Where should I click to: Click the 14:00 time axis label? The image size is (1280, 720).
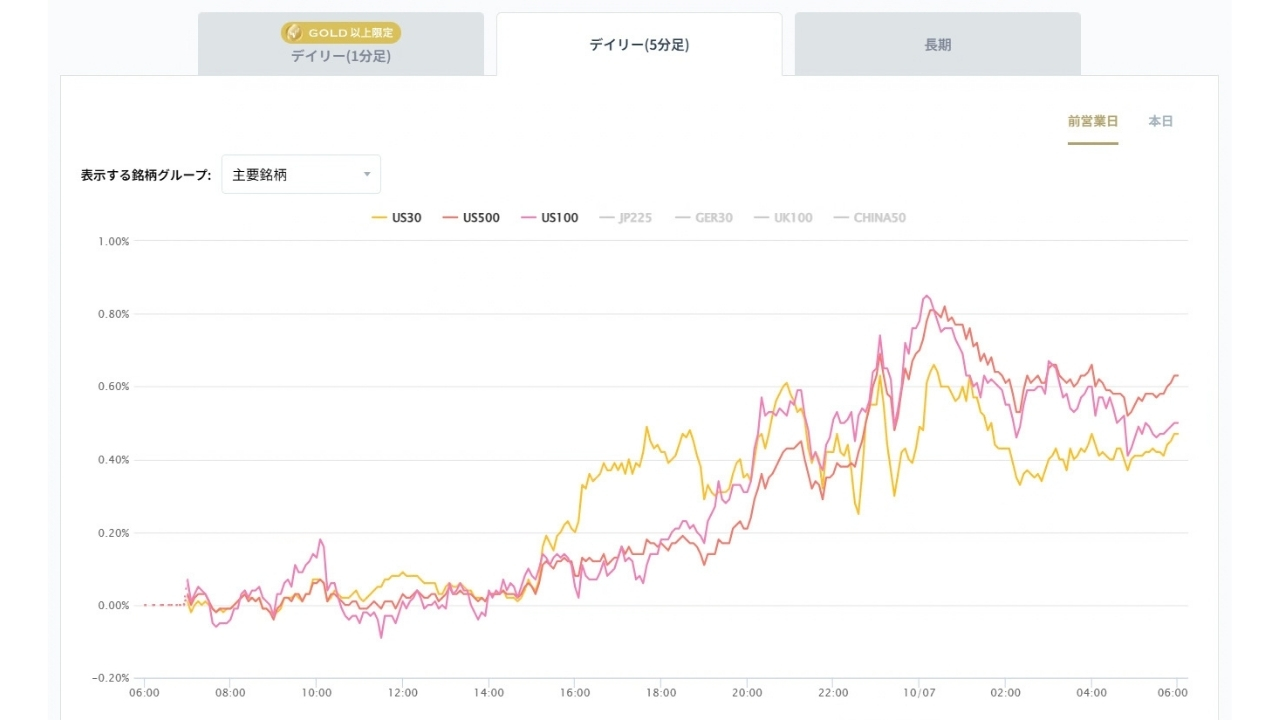tap(489, 692)
